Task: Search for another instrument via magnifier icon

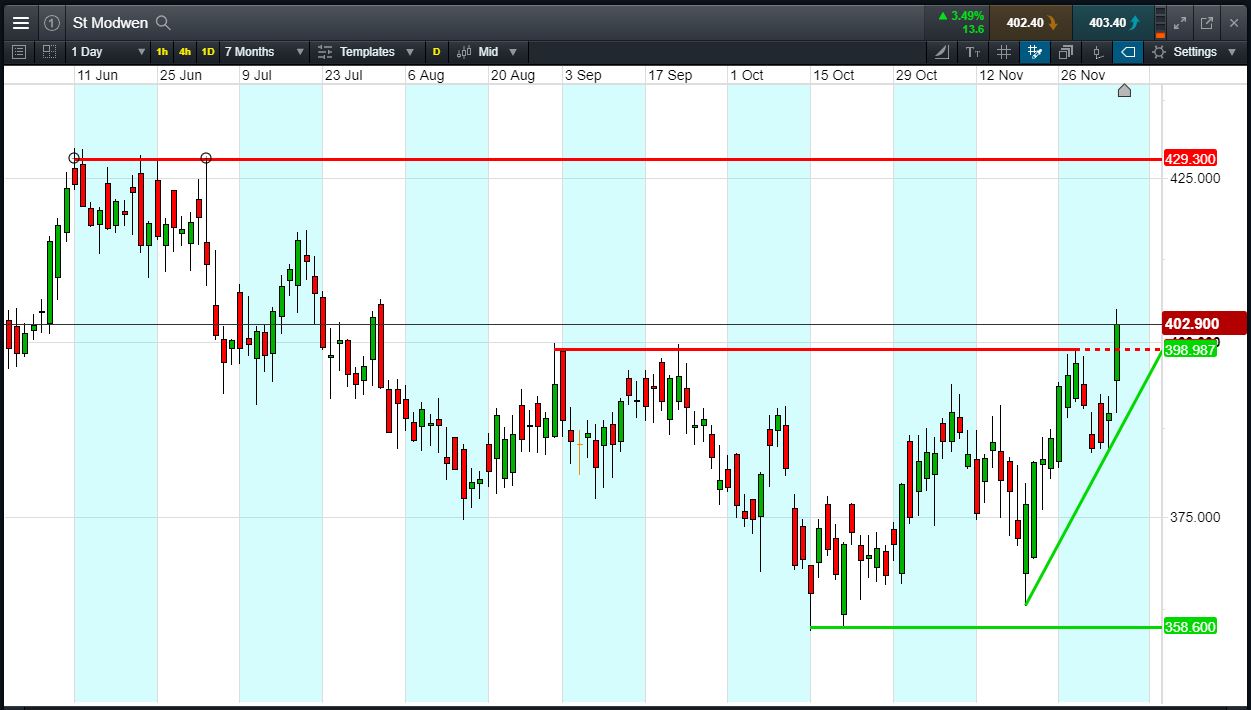Action: (x=164, y=23)
